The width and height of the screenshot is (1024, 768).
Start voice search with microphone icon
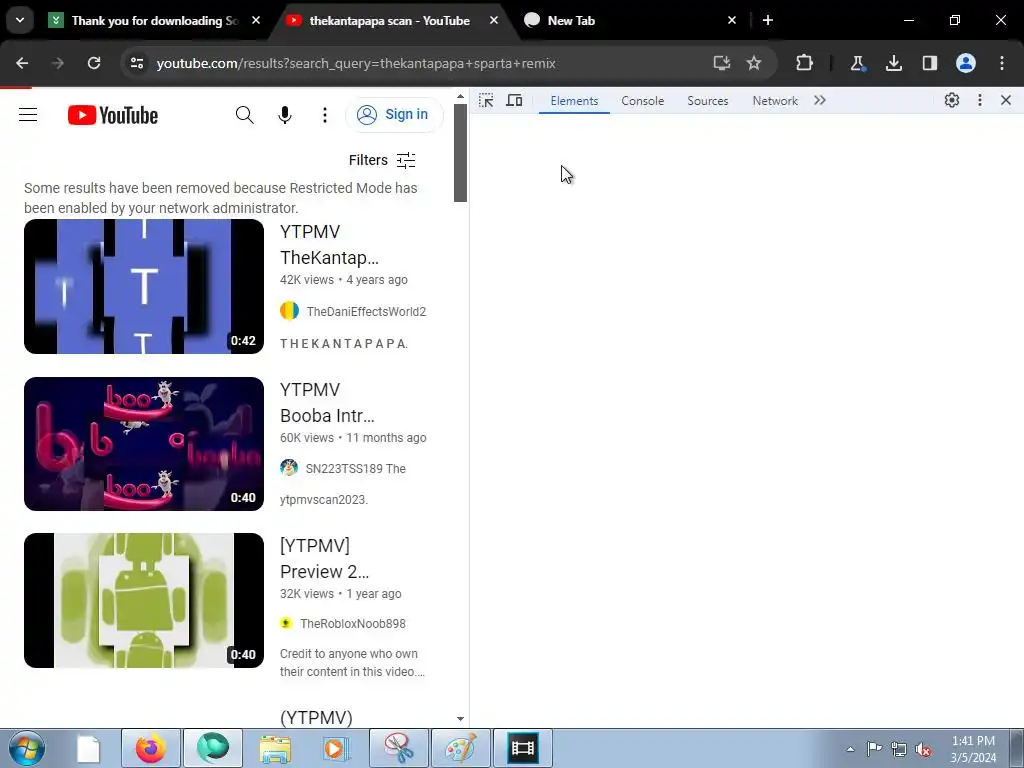285,115
